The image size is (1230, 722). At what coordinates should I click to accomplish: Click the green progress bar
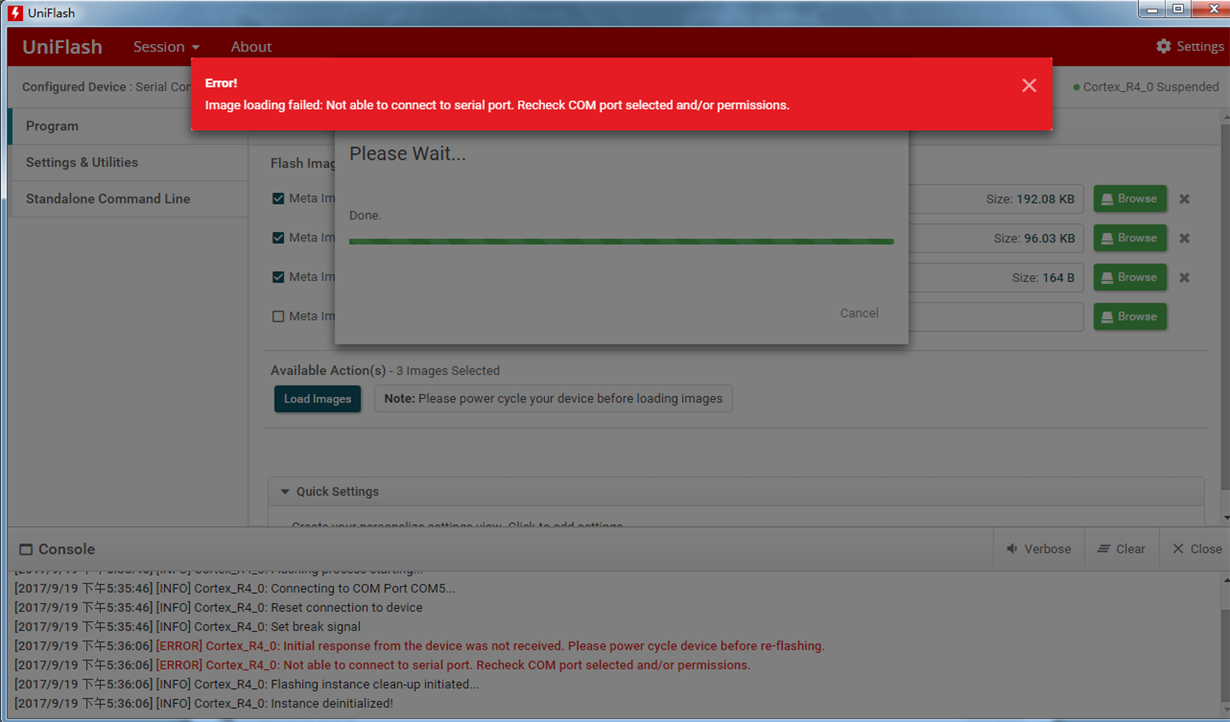pos(621,241)
